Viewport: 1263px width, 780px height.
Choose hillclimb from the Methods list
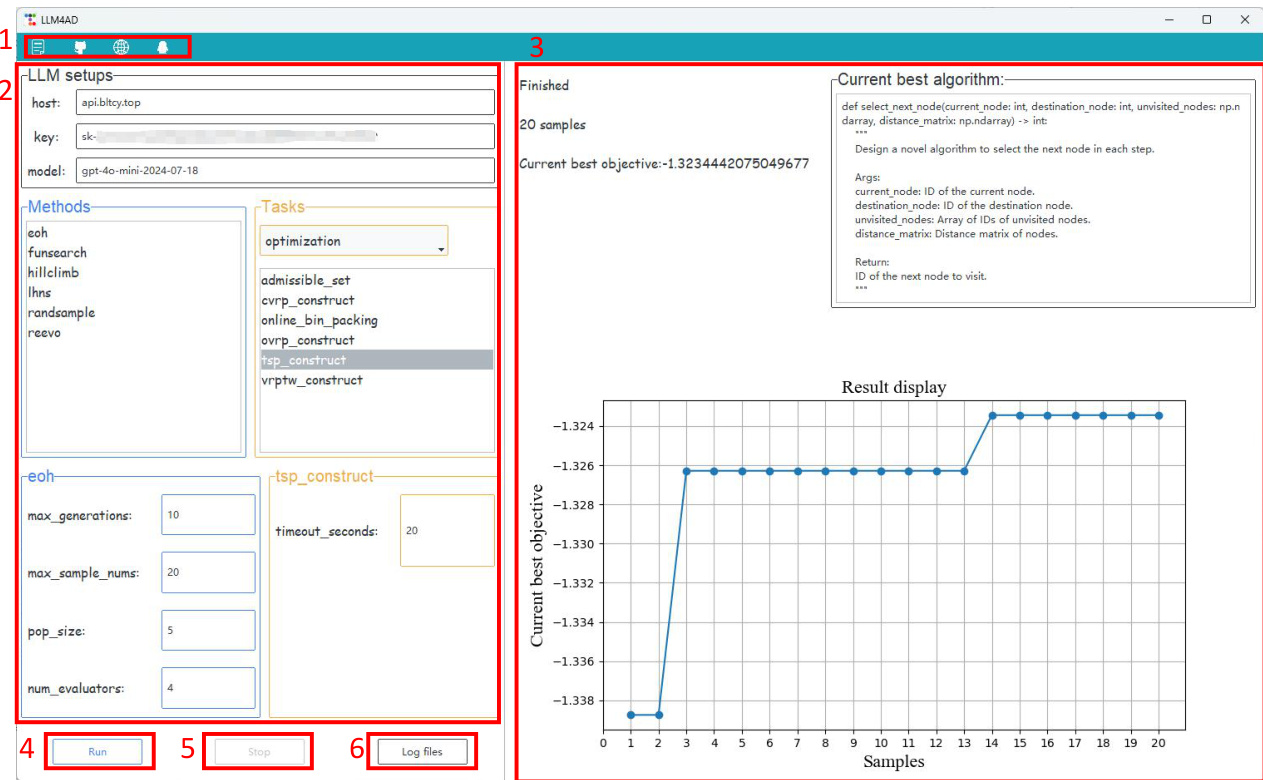coord(54,273)
